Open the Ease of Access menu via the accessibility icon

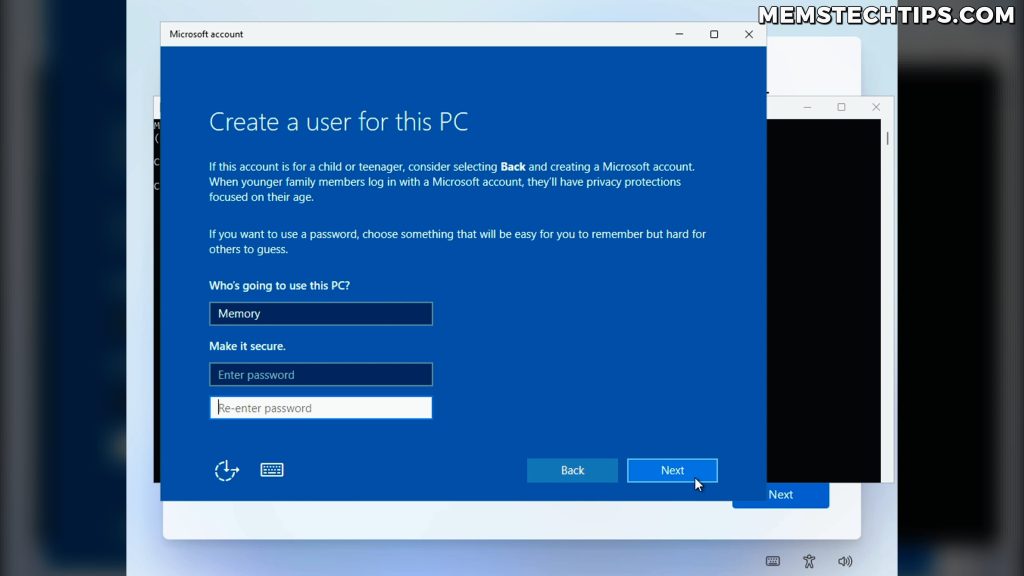click(809, 561)
